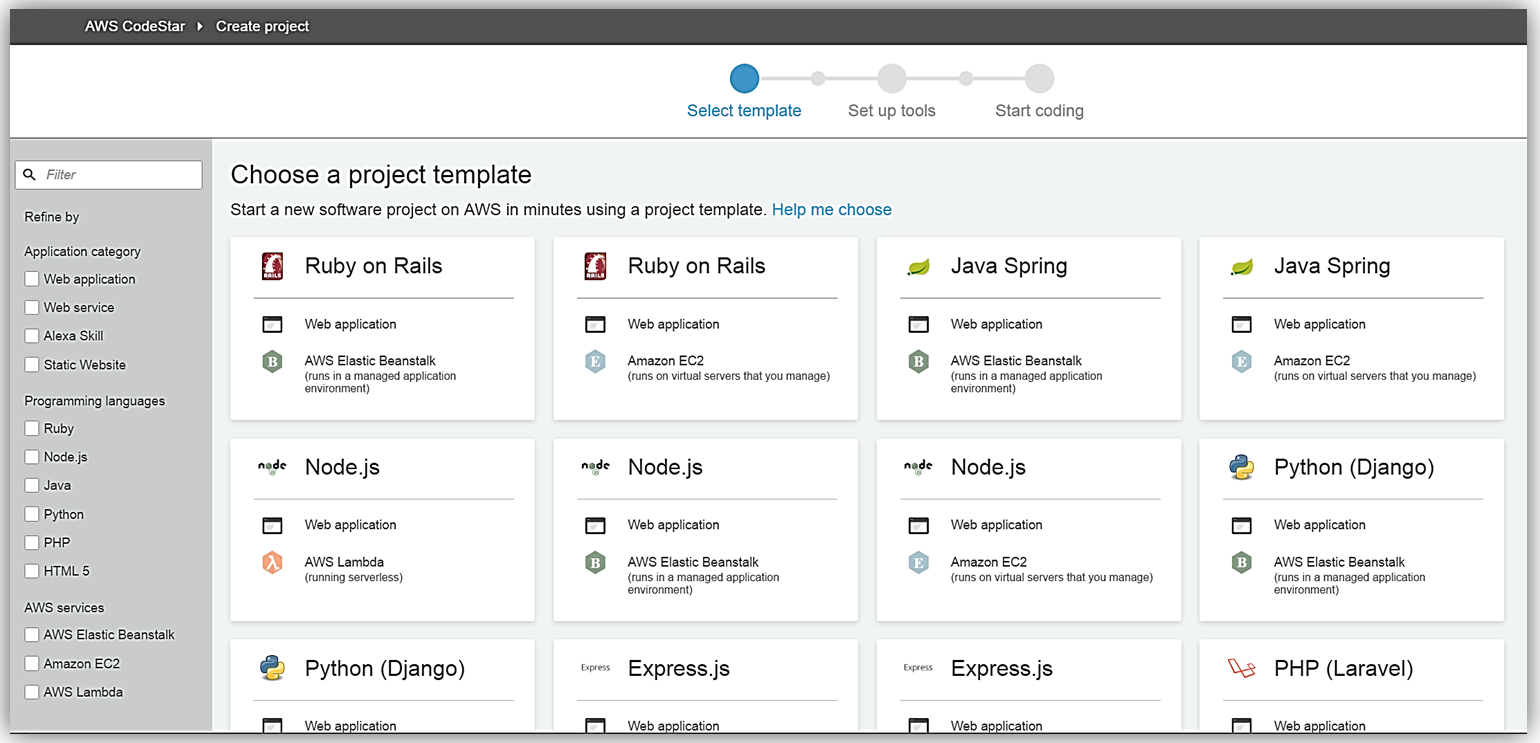This screenshot has width=1540, height=743.
Task: Click the Ruby on Rails logo on the Elastic Beanstalk card
Action: click(271, 266)
